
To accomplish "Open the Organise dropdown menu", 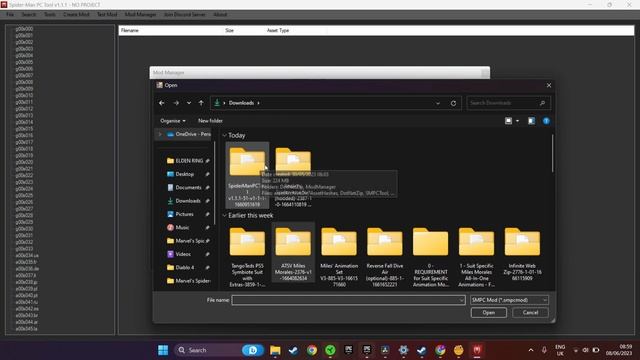I will point(173,121).
